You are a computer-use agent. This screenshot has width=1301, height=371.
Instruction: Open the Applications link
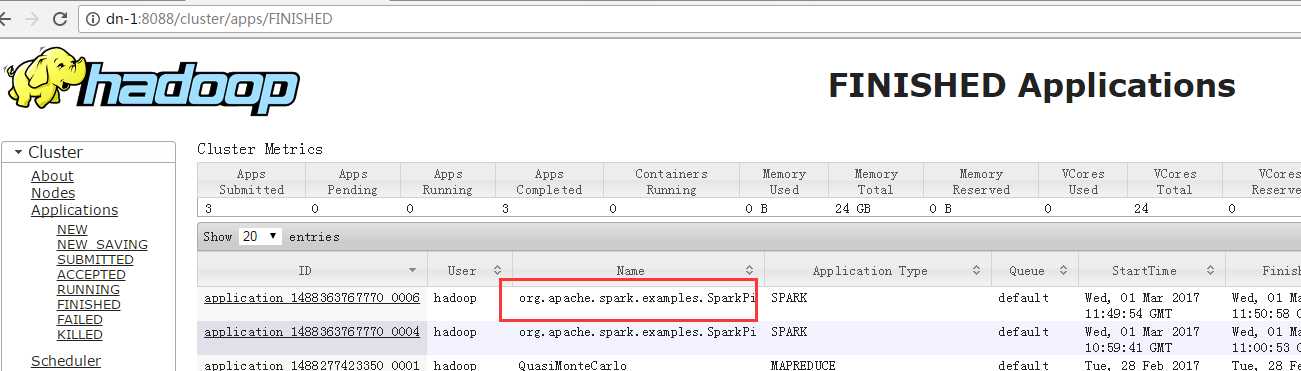(x=74, y=210)
